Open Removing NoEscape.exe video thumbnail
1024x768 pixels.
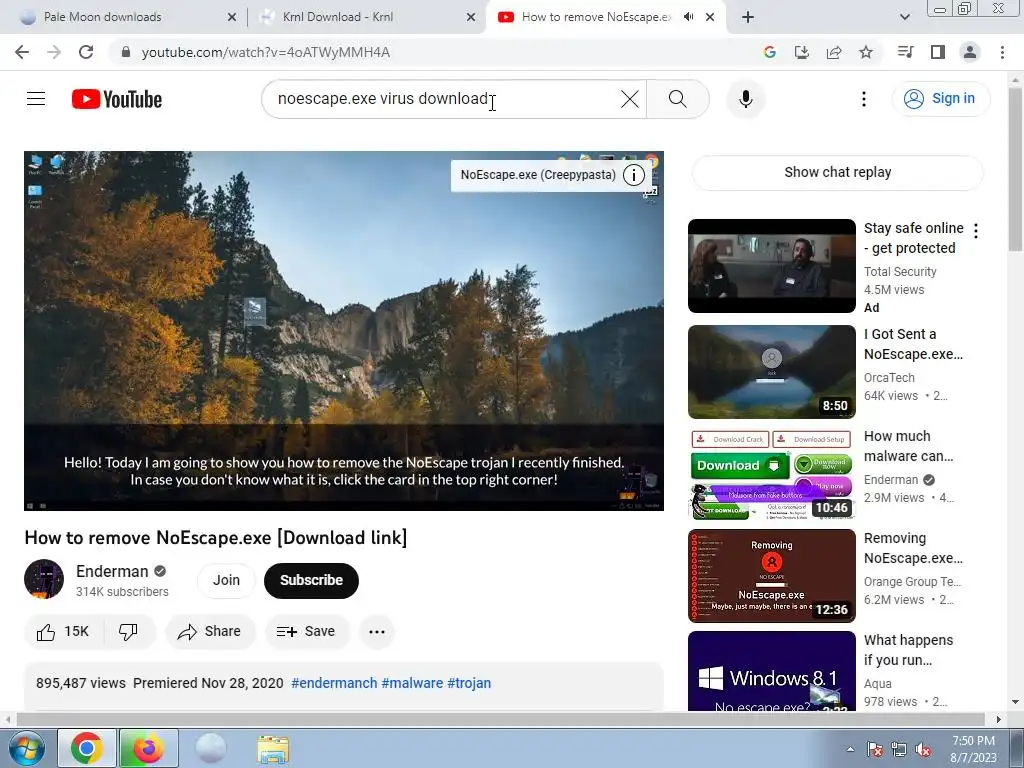tap(771, 576)
